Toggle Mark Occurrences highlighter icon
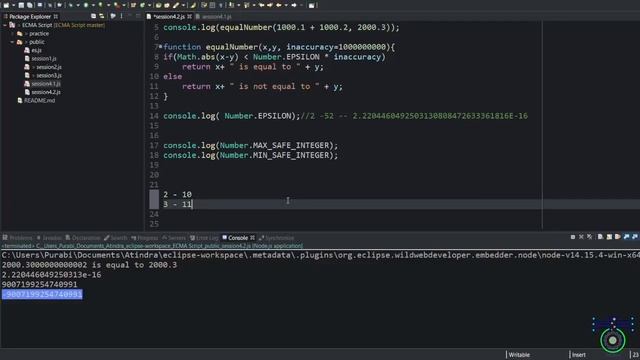The height and width of the screenshot is (360, 640). [x=193, y=5]
